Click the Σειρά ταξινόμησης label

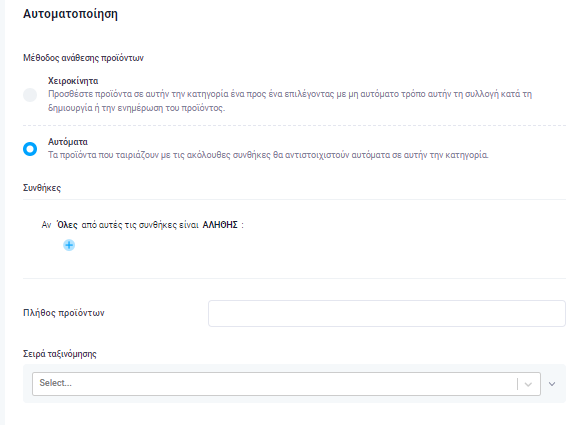tap(60, 354)
